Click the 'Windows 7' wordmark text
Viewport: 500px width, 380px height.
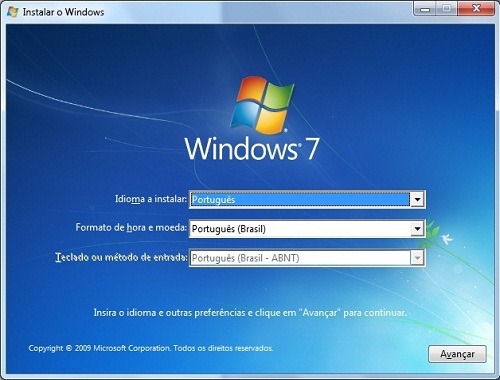click(x=252, y=149)
